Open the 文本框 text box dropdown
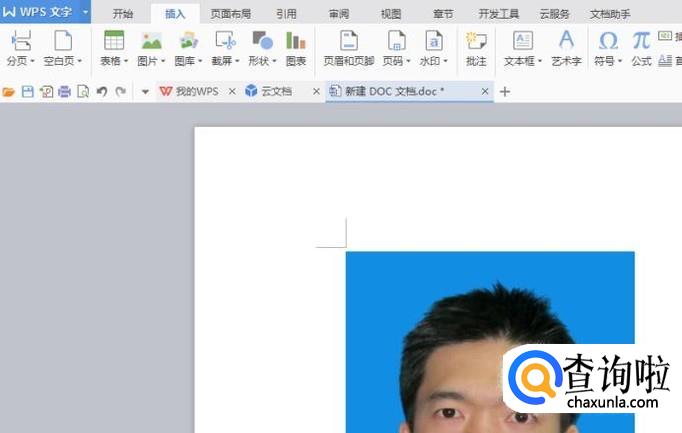The height and width of the screenshot is (433, 682). click(x=540, y=62)
